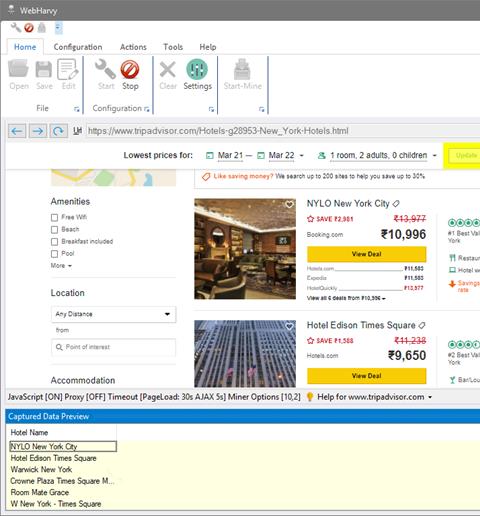The image size is (480, 516).
Task: Click the yellow Update button
Action: (463, 156)
